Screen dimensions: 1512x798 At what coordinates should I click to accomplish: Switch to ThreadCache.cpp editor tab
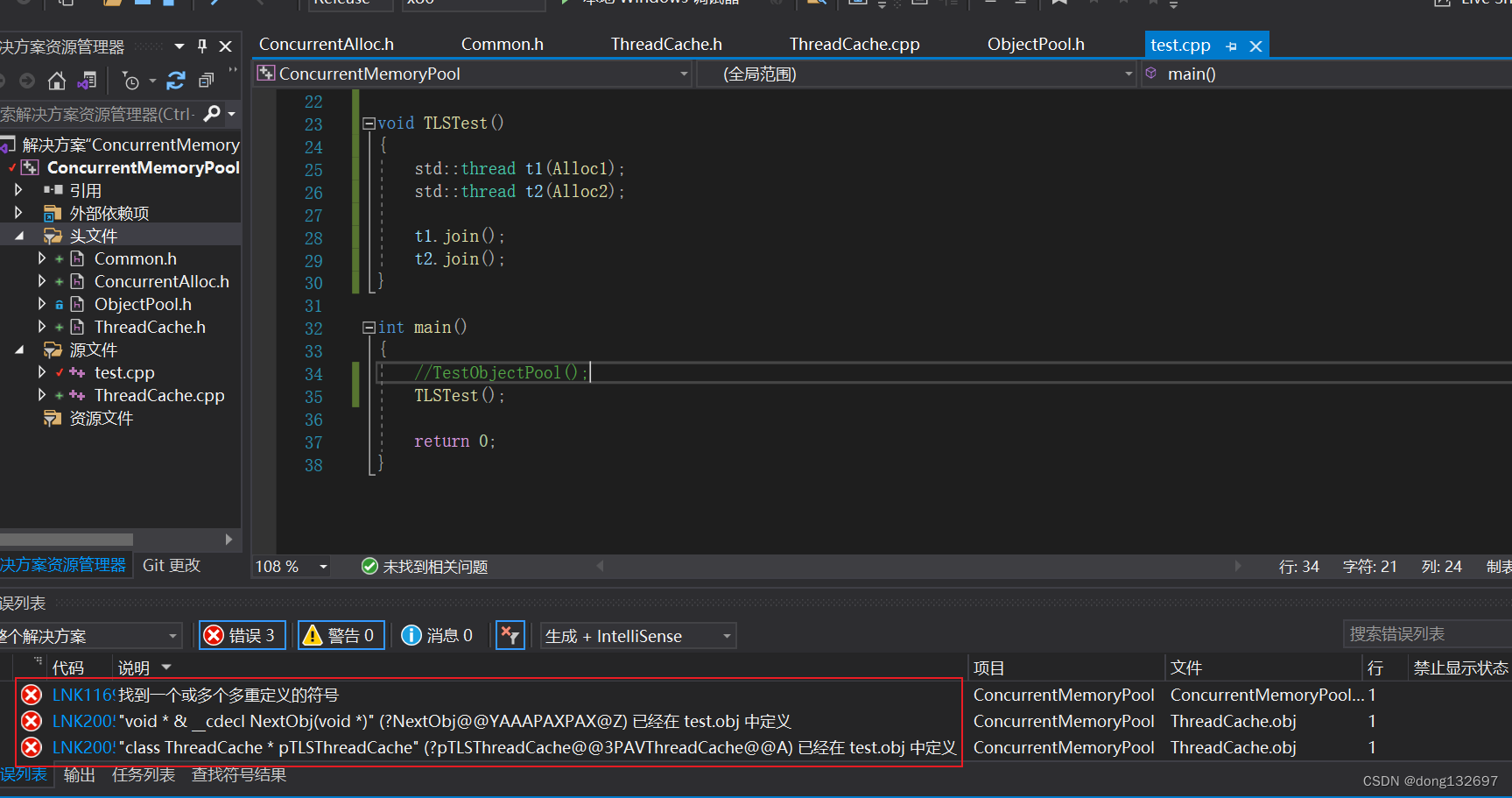click(x=854, y=44)
